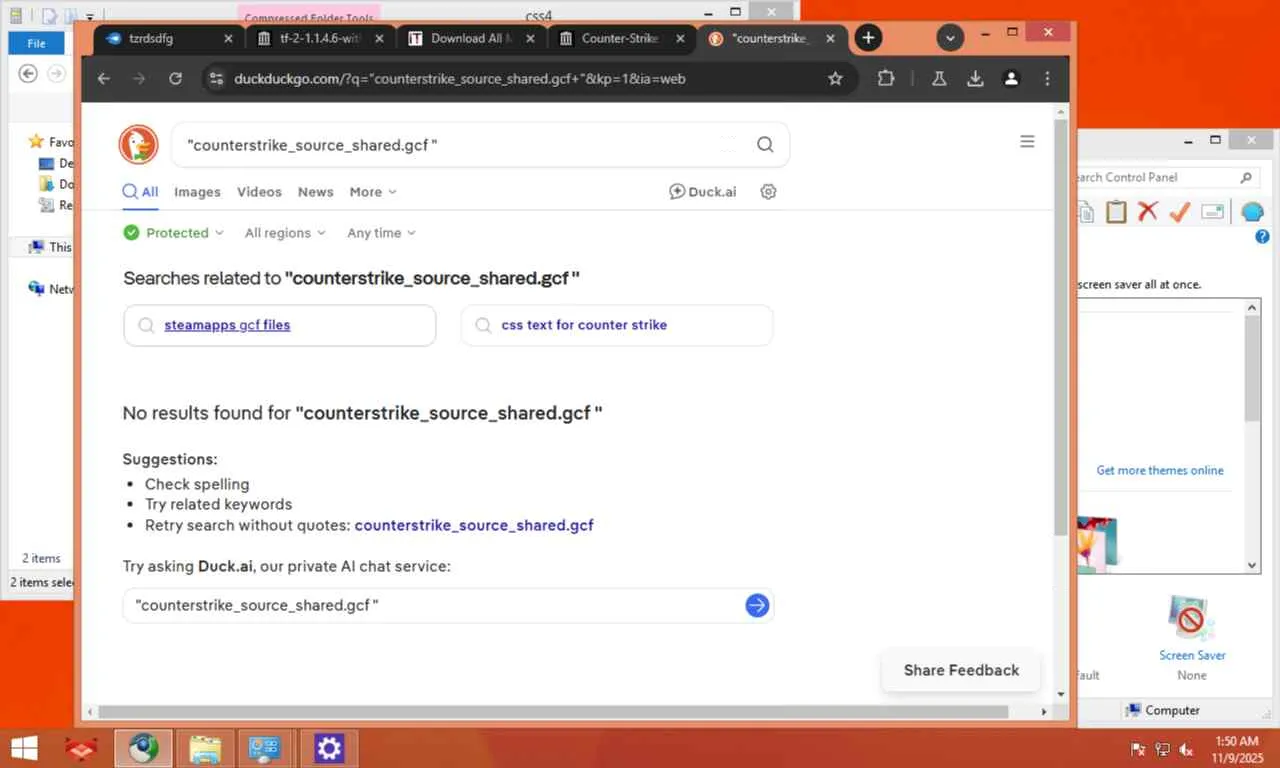Switch to the tf-2-1.1.4.6 tab
The height and width of the screenshot is (768, 1280).
(x=320, y=38)
